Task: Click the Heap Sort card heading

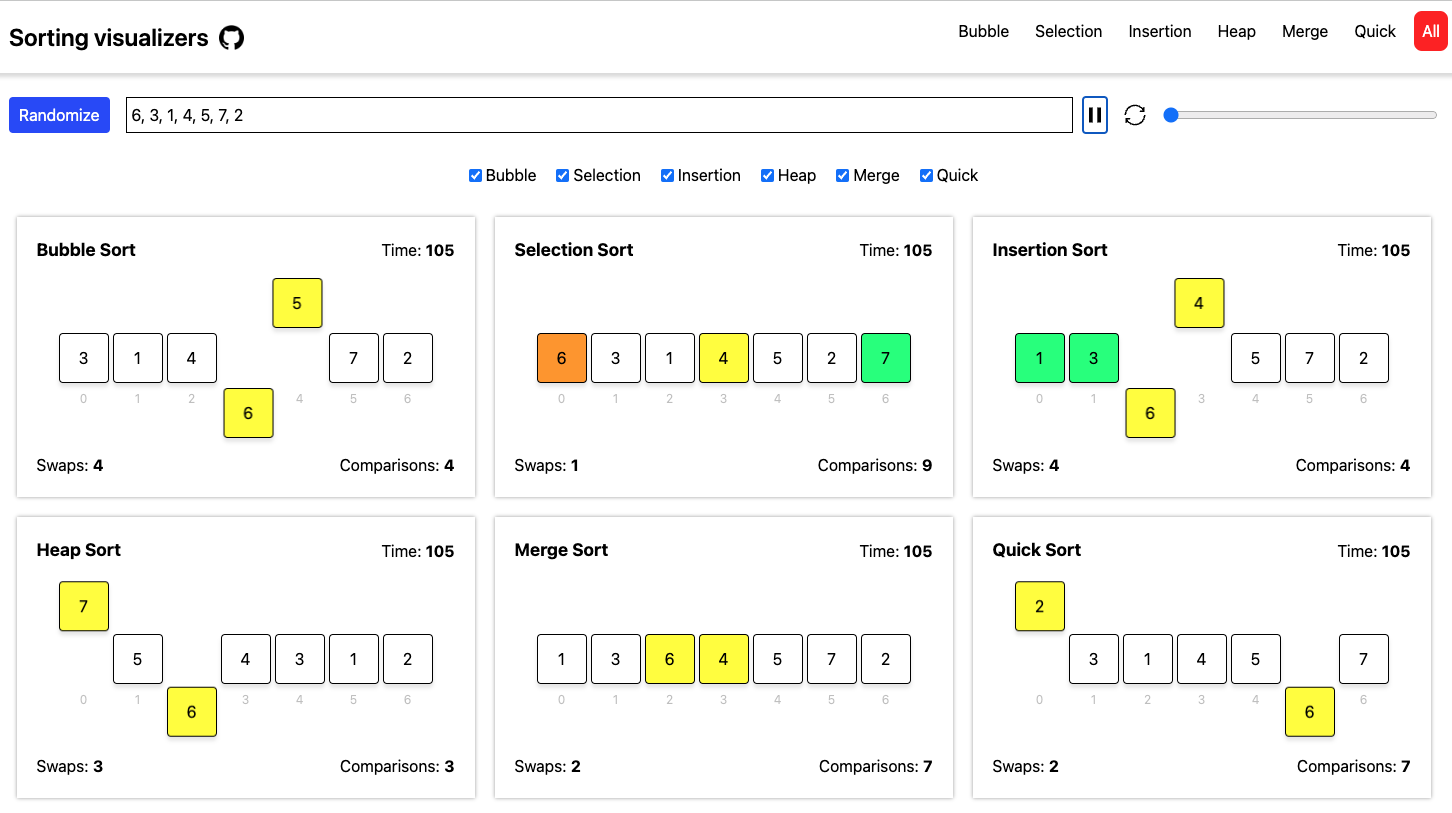Action: tap(79, 550)
